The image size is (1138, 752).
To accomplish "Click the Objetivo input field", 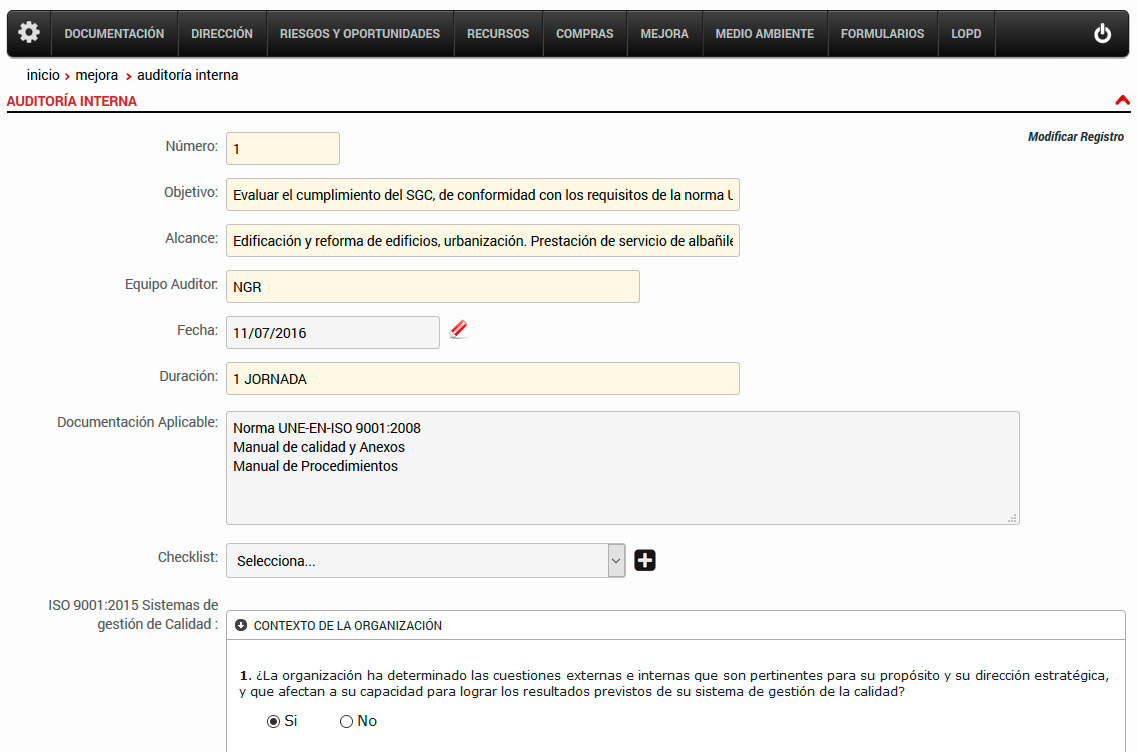I will coord(483,195).
